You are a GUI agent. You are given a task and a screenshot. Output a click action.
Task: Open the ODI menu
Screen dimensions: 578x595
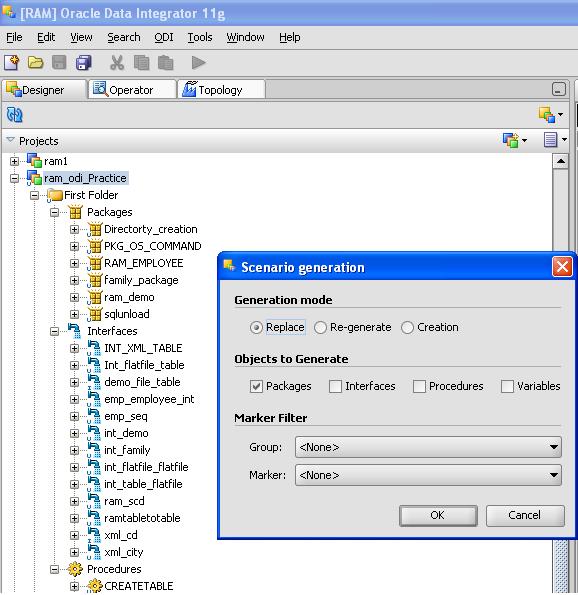[x=164, y=37]
